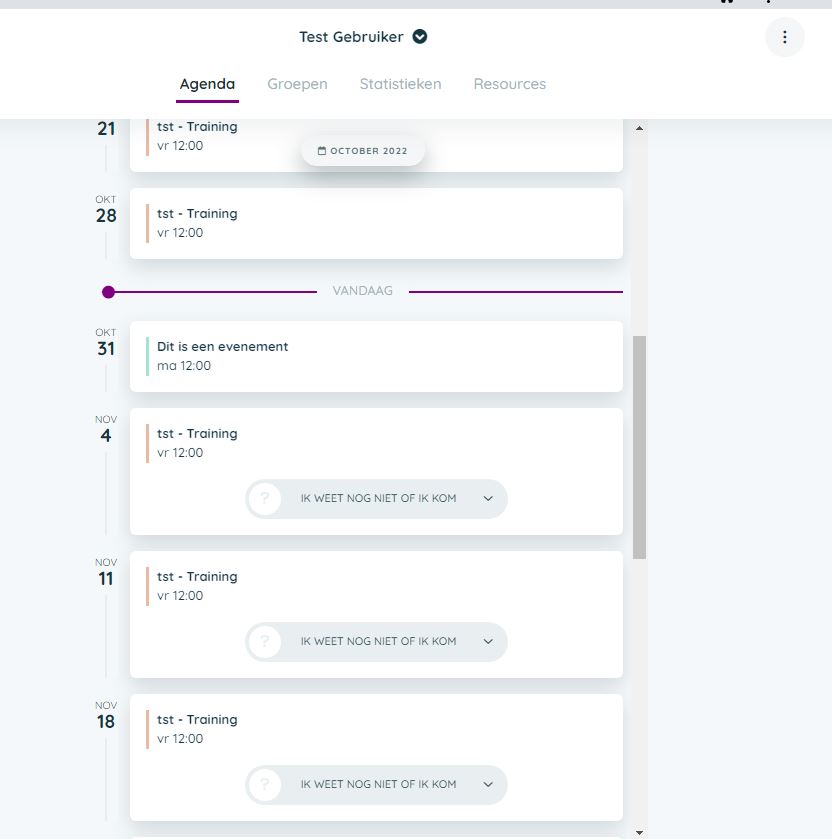Select the Agenda tab

coord(207,84)
